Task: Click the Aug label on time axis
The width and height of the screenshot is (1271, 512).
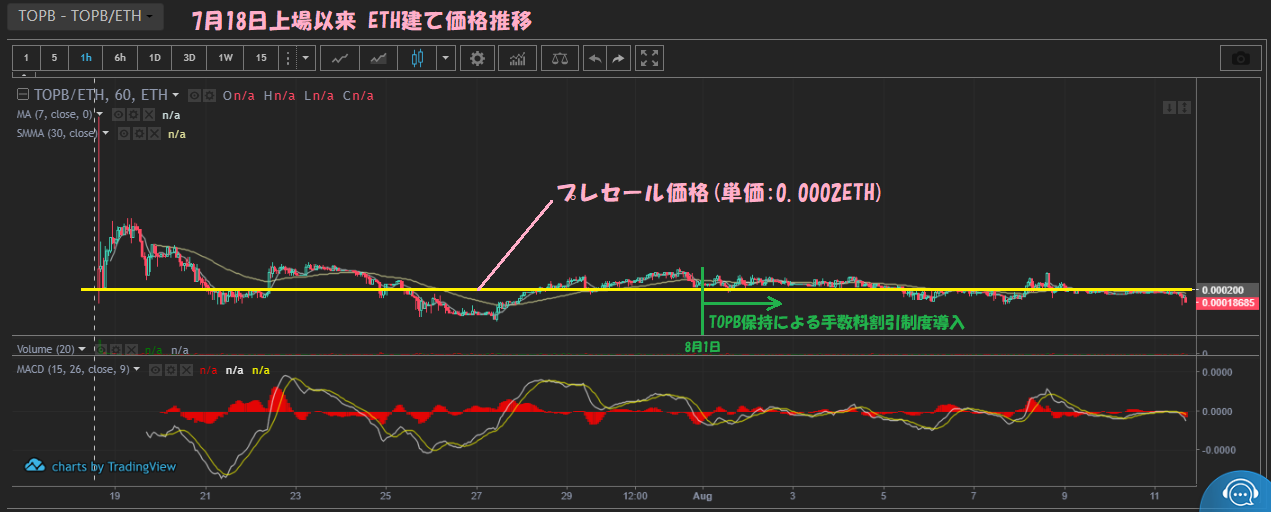Action: pyautogui.click(x=703, y=495)
